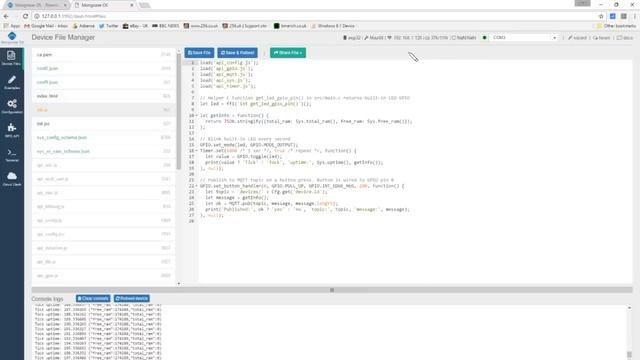Bookmark this page with the star
The height and width of the screenshot is (360, 640).
(601, 16)
